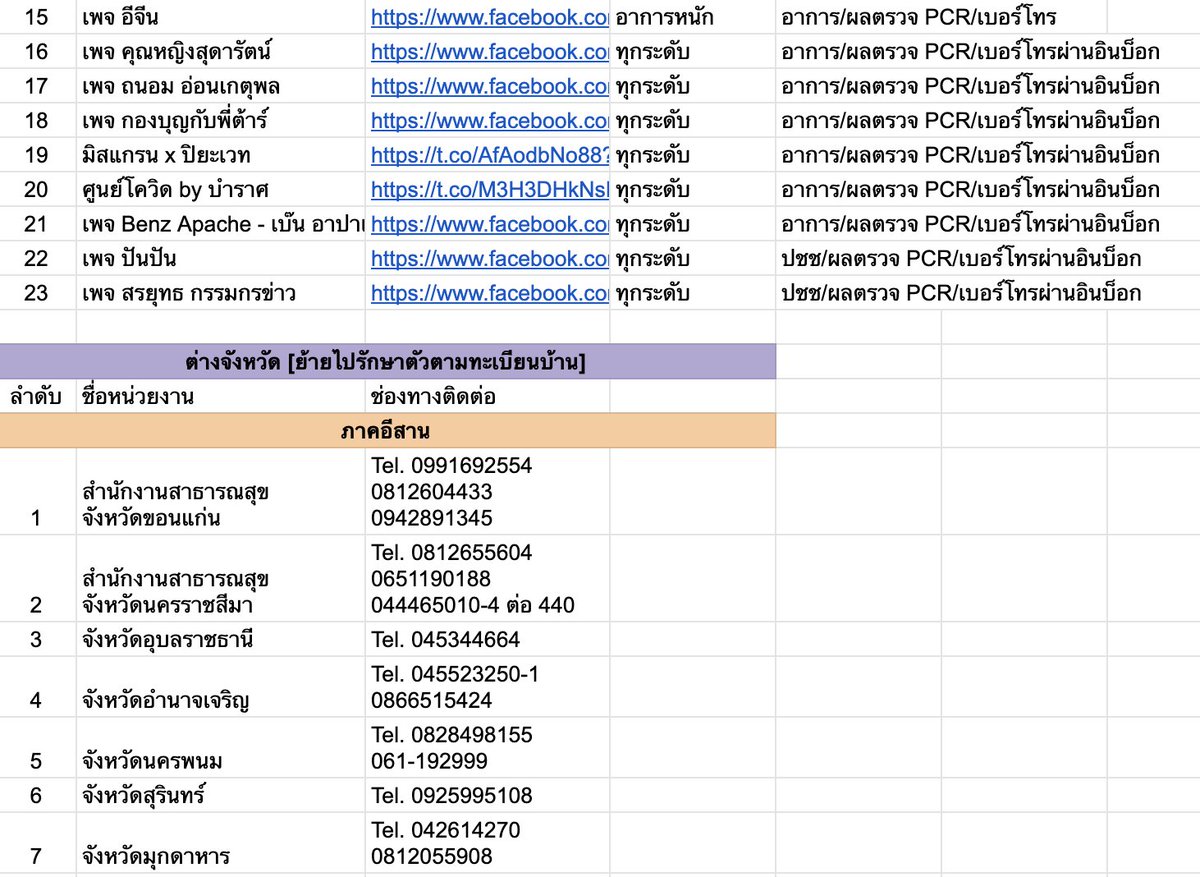Select the number 23 cell

point(38,293)
